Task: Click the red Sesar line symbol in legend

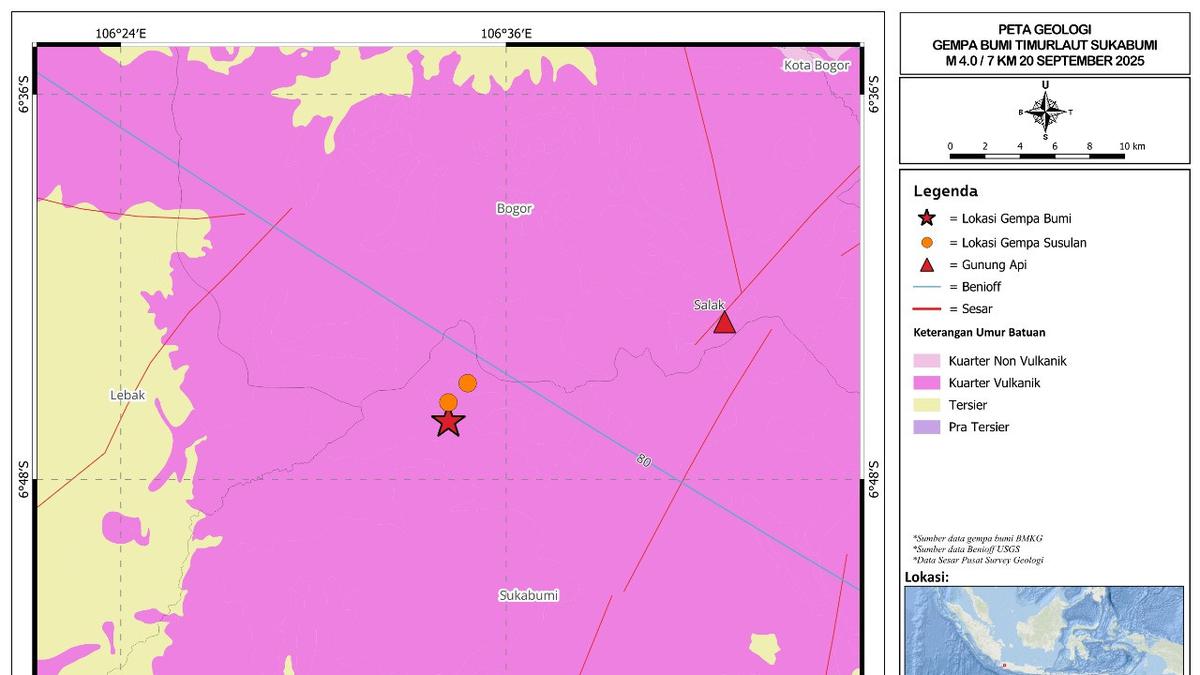Action: tap(927, 309)
